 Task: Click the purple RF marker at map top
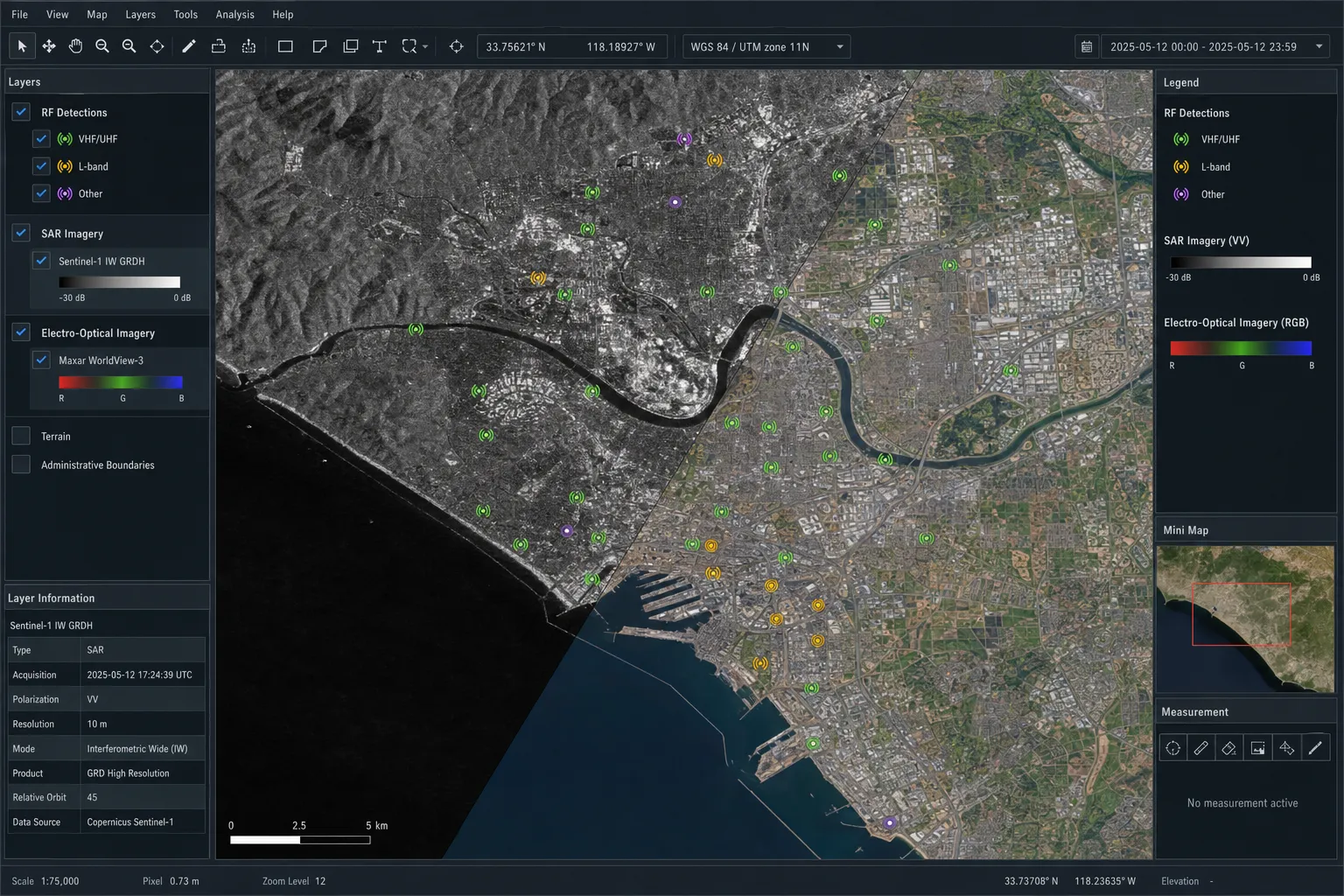point(684,138)
